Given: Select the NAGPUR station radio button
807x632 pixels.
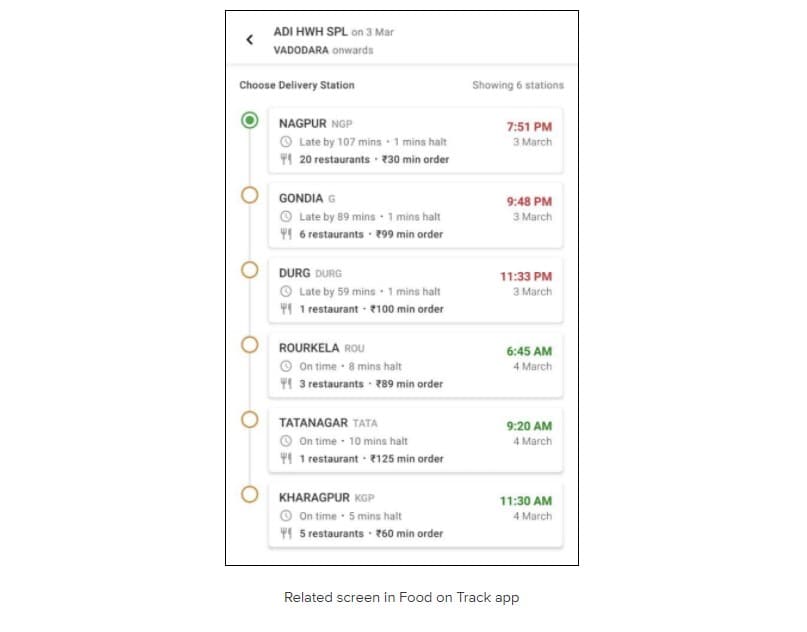Looking at the screenshot, I should pos(250,120).
